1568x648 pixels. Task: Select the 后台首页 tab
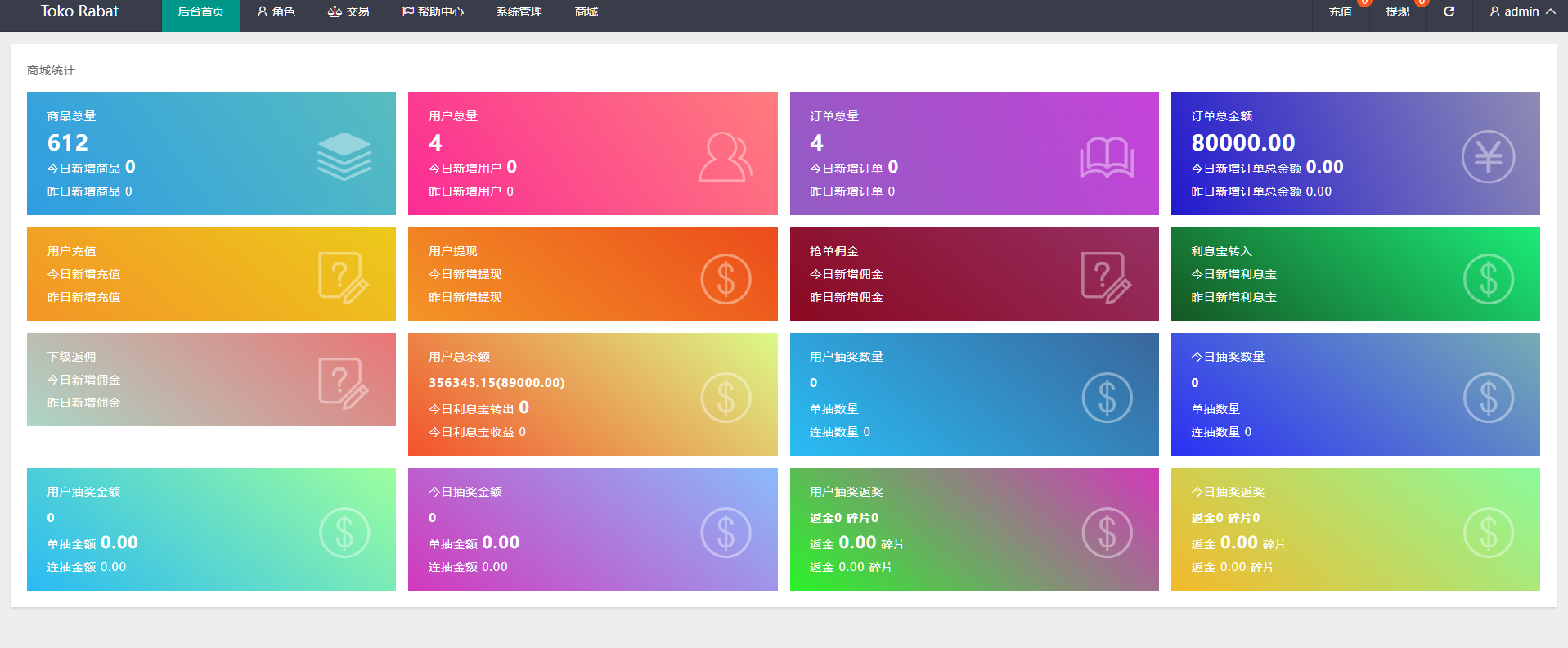pyautogui.click(x=200, y=11)
